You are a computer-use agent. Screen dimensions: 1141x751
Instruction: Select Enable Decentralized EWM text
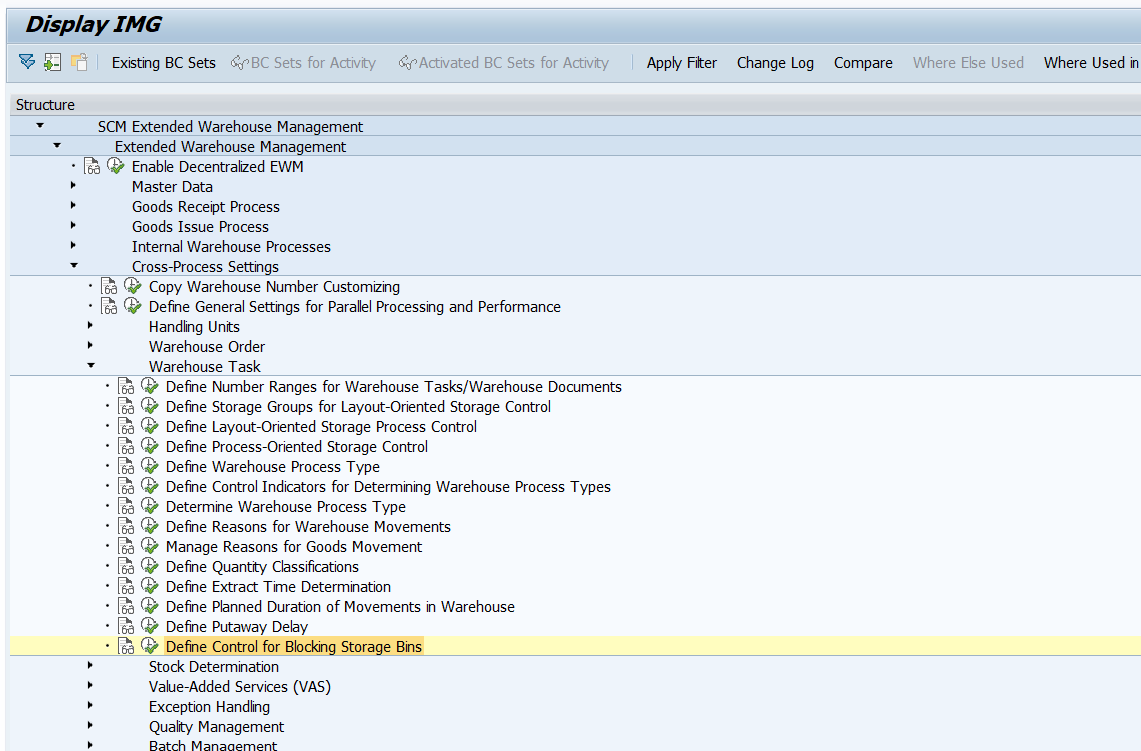(218, 167)
